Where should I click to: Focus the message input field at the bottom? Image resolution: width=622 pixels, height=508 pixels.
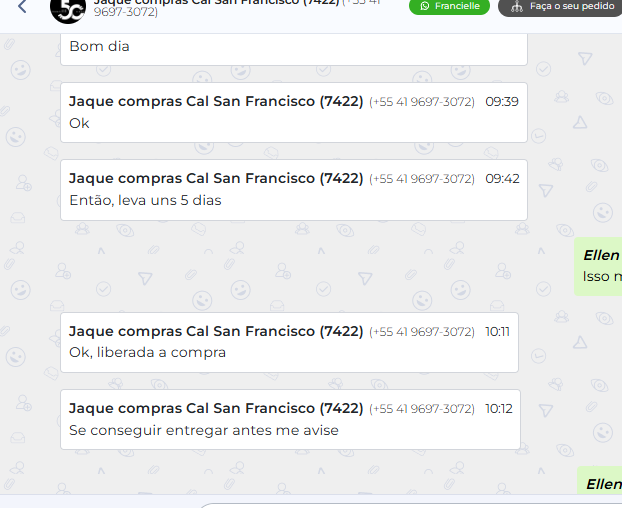pyautogui.click(x=410, y=503)
